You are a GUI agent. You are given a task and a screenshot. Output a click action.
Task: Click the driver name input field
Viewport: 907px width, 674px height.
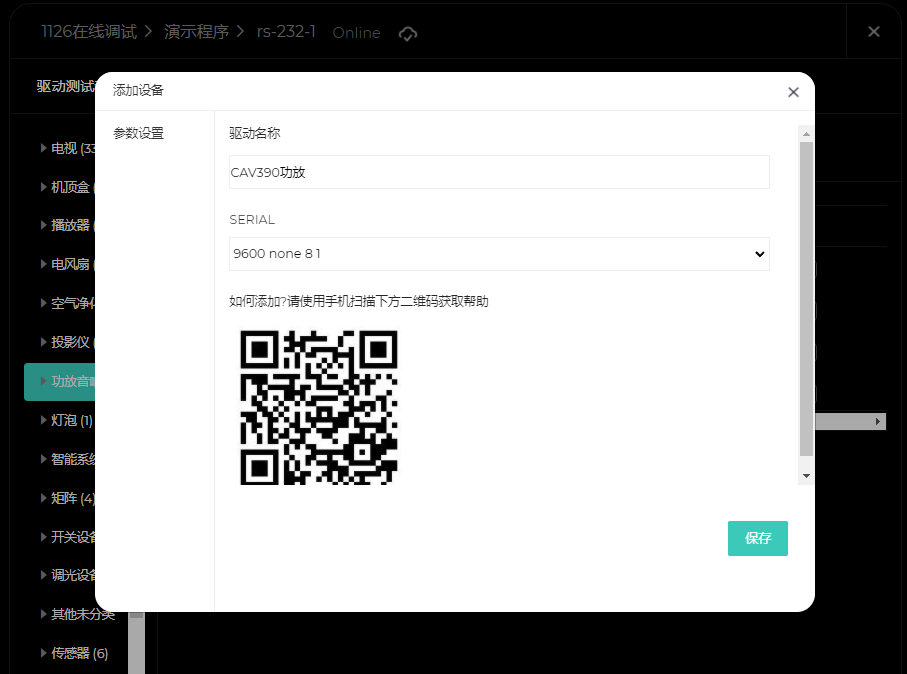click(498, 172)
